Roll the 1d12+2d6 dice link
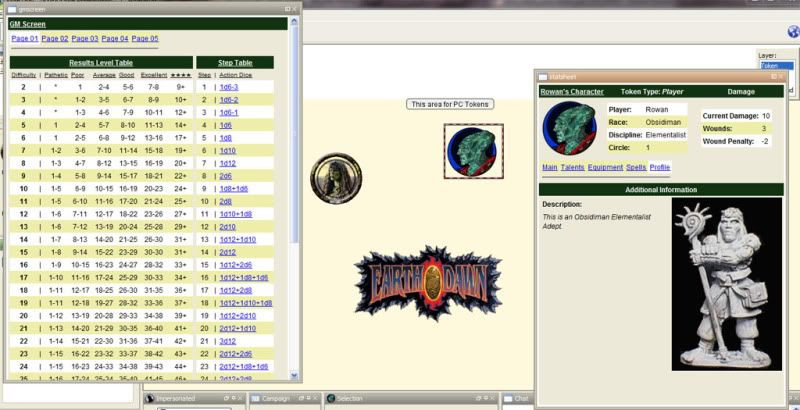This screenshot has width=800, height=410. coord(236,265)
